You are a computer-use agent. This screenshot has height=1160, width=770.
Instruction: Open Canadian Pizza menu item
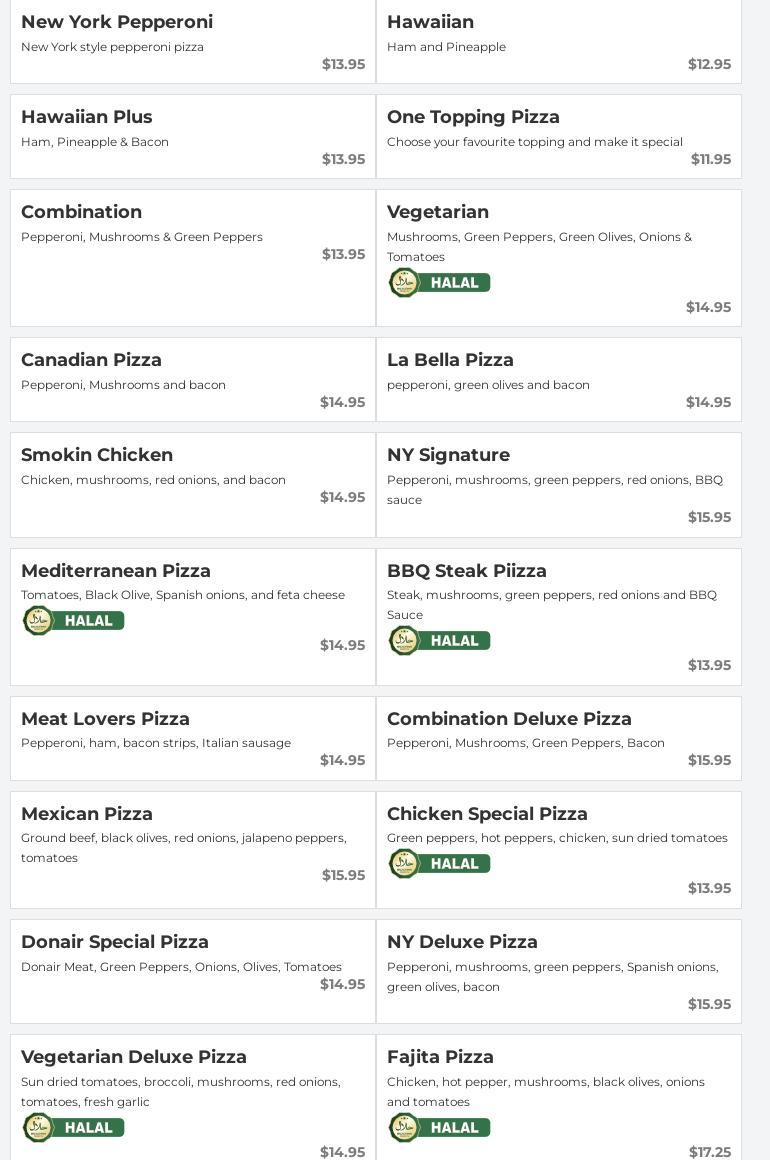coord(91,360)
